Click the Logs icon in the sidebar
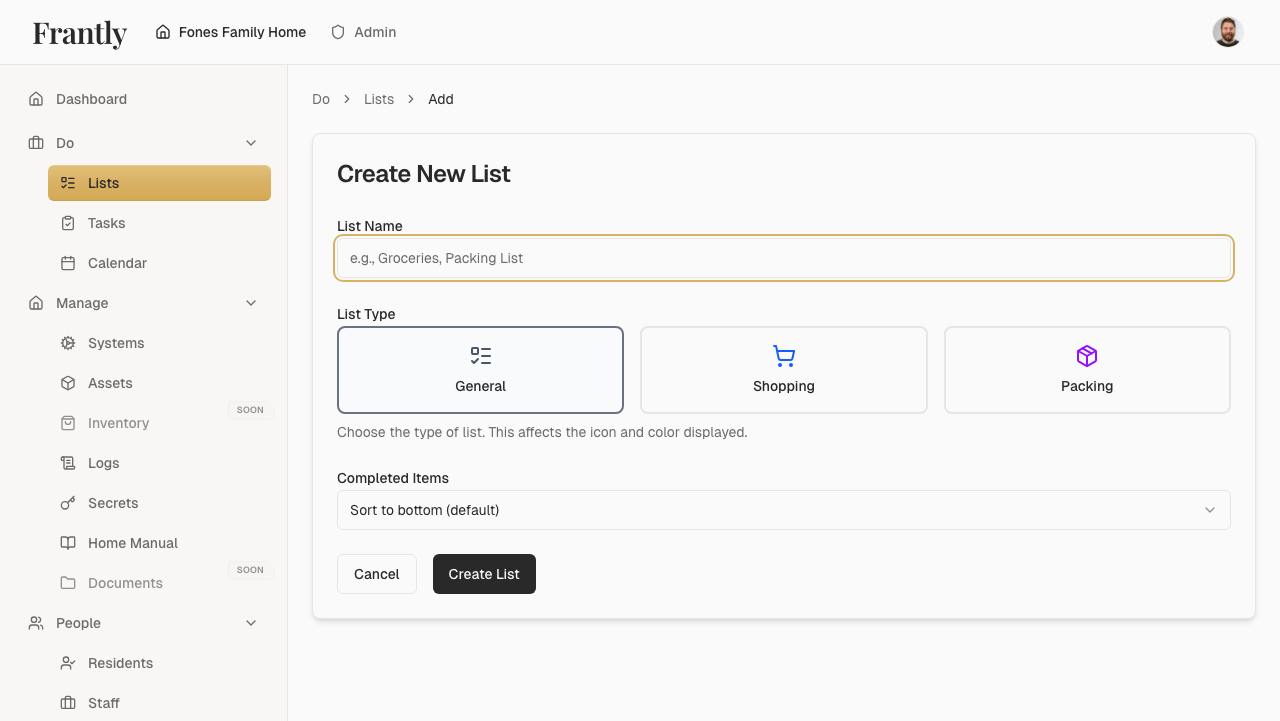This screenshot has height=721, width=1280. pyautogui.click(x=68, y=463)
